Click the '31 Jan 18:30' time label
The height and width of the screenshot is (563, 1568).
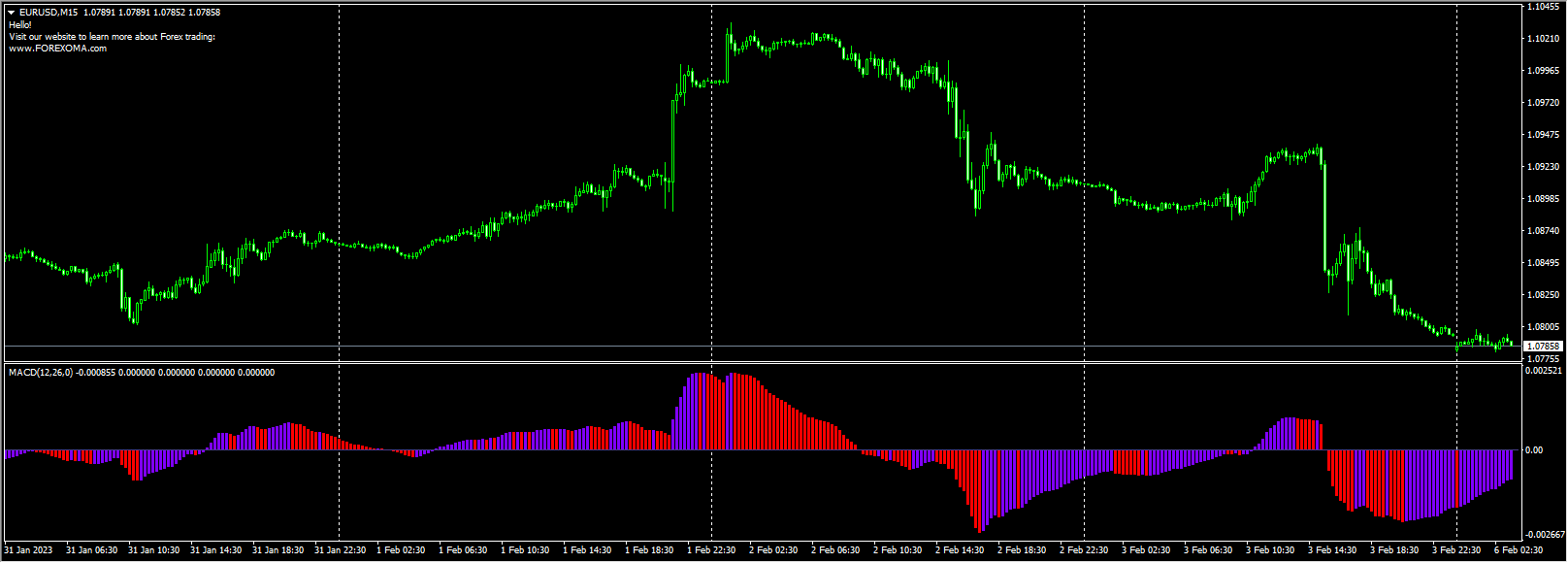(278, 550)
